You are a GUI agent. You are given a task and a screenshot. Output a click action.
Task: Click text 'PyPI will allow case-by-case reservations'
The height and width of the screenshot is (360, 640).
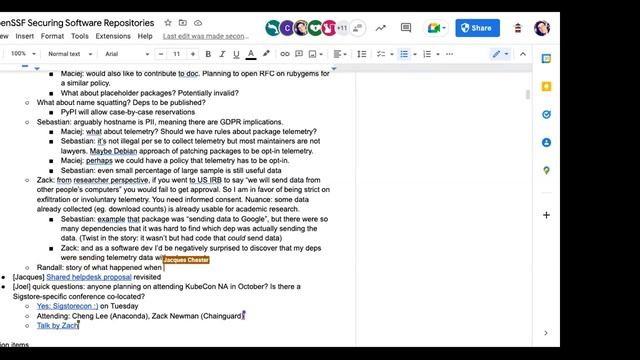(x=128, y=112)
